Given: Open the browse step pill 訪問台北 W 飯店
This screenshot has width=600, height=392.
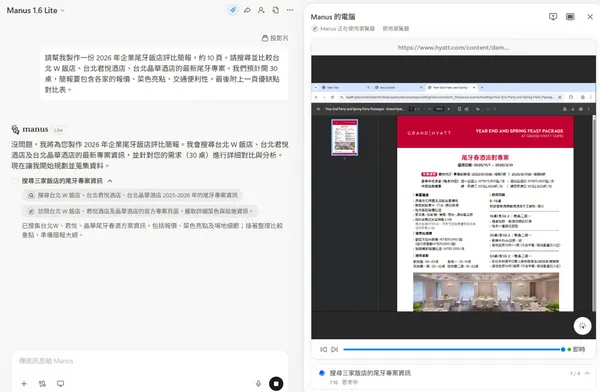Looking at the screenshot, I should (140, 211).
